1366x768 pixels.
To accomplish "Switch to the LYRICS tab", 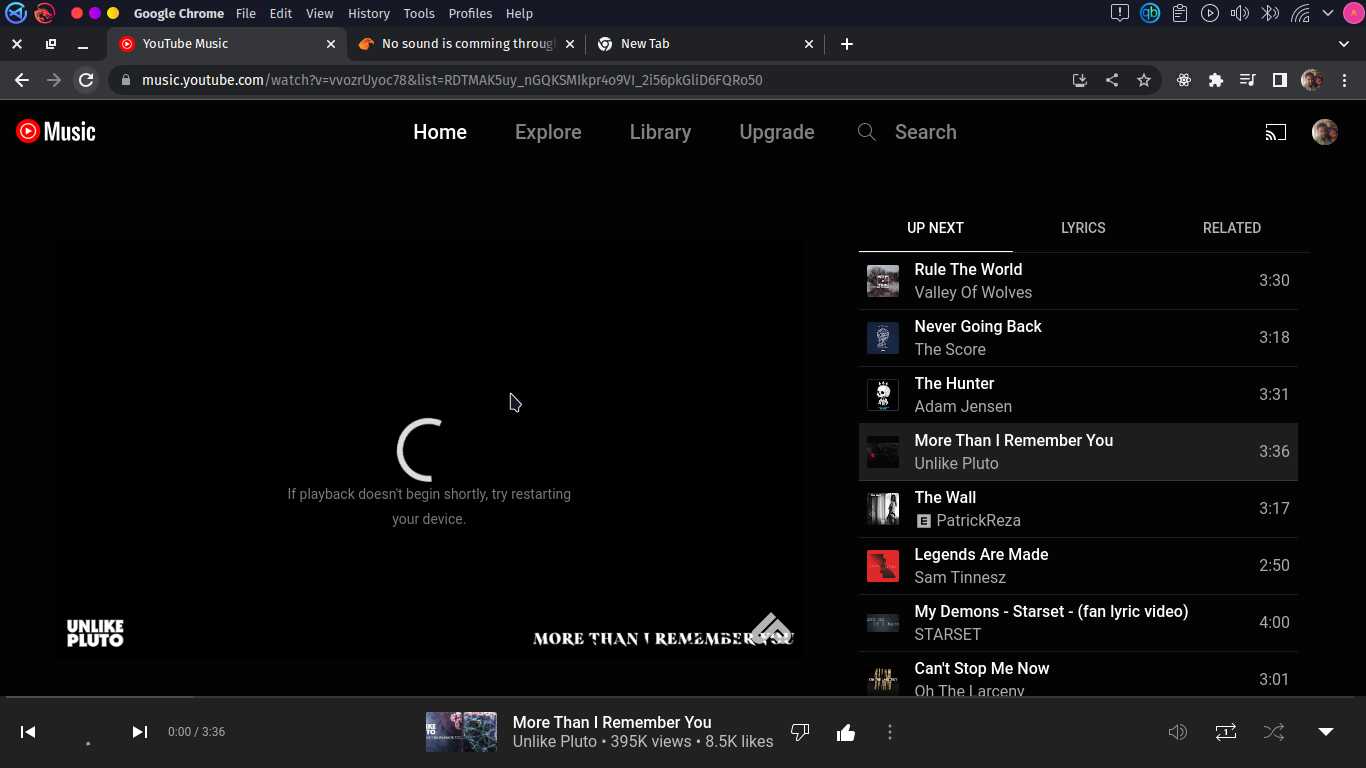I will click(1083, 228).
